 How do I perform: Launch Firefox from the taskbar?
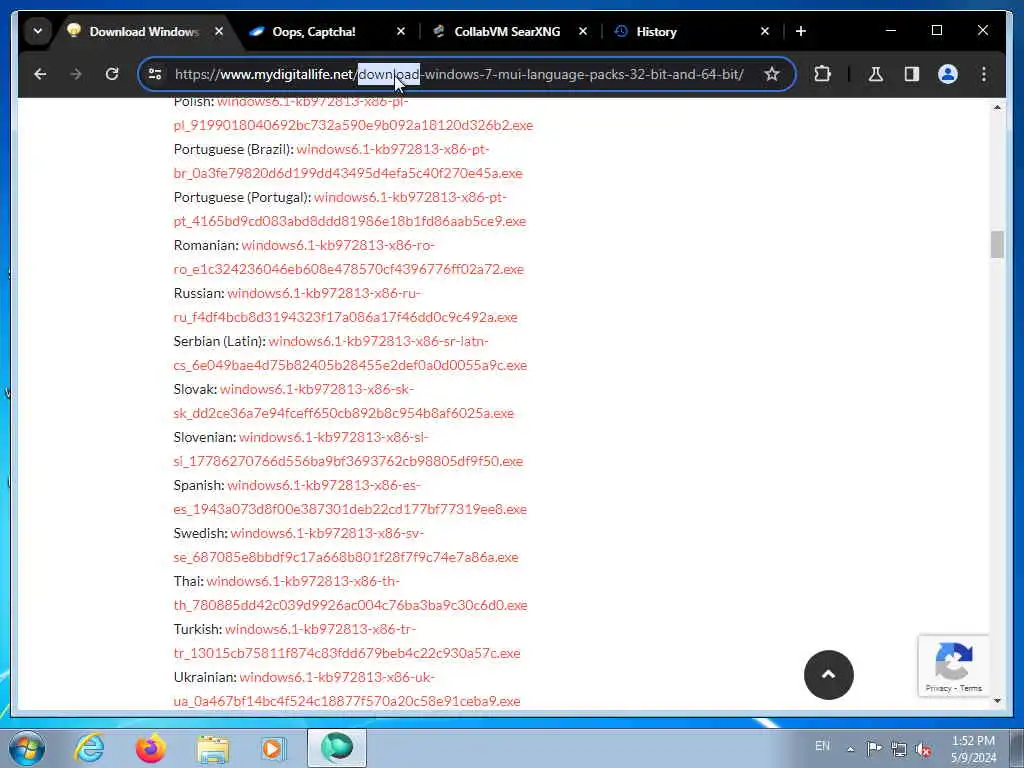[151, 748]
